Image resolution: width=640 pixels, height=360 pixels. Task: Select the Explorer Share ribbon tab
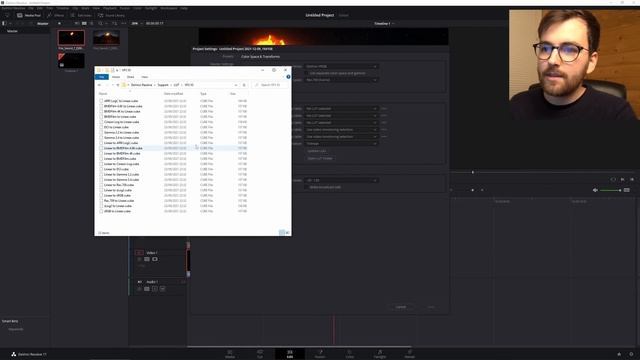[x=130, y=77]
